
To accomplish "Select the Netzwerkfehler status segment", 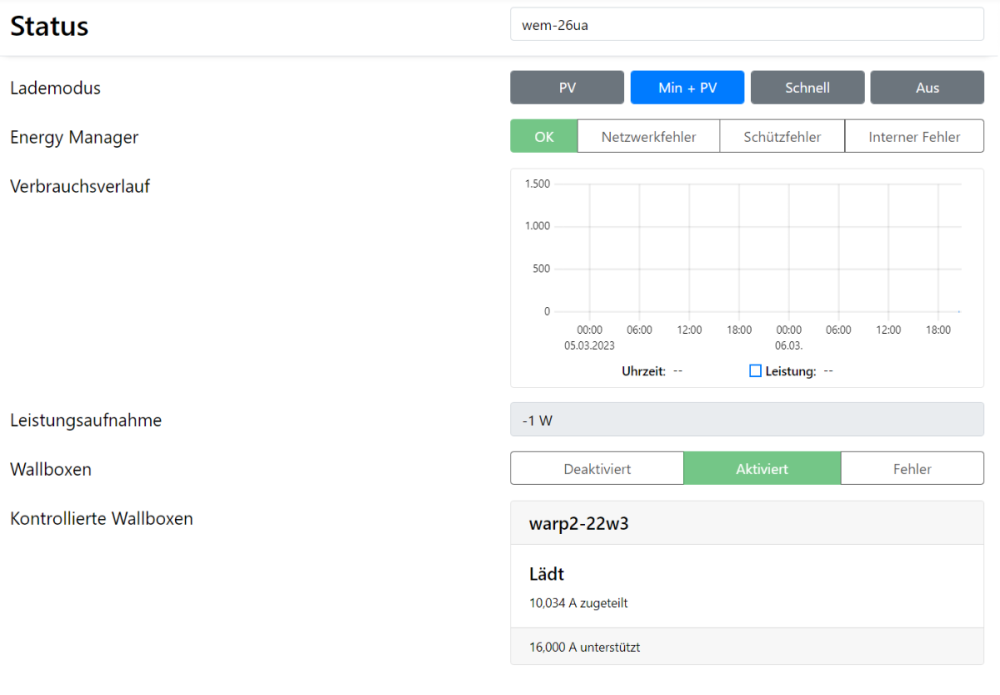I will click(x=648, y=137).
